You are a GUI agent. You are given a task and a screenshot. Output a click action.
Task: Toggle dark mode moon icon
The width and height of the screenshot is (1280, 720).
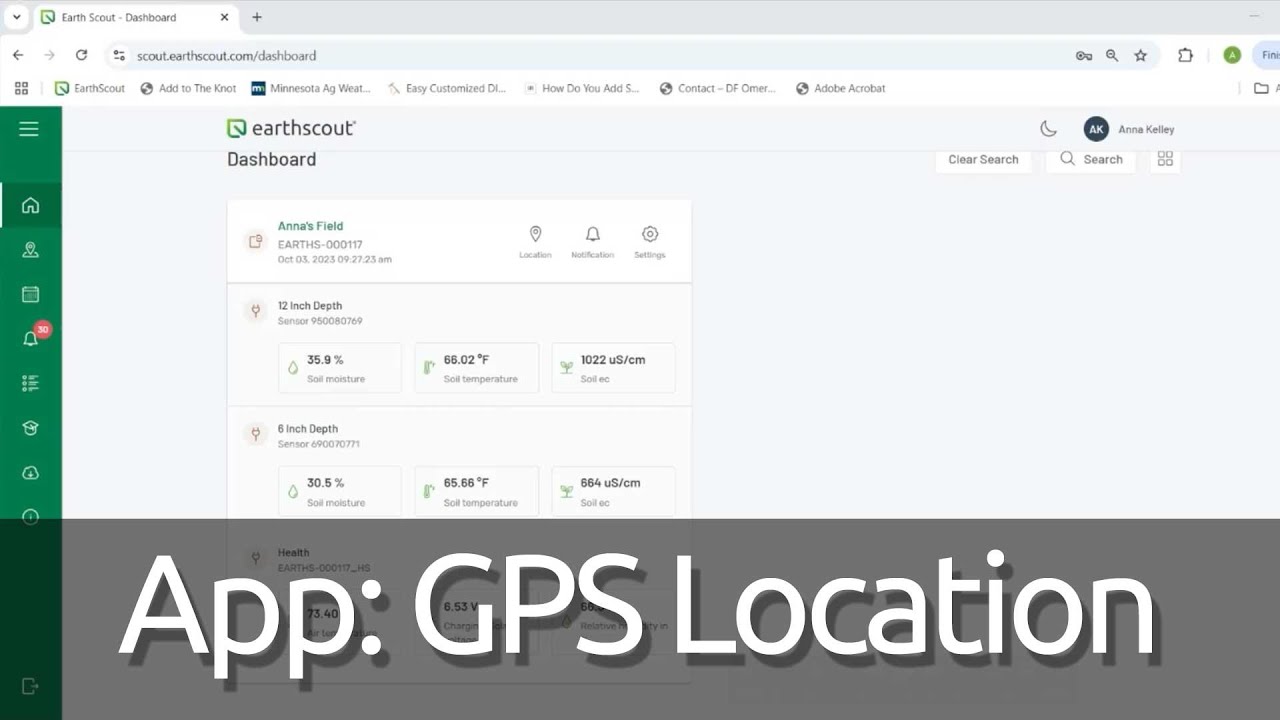pos(1048,129)
